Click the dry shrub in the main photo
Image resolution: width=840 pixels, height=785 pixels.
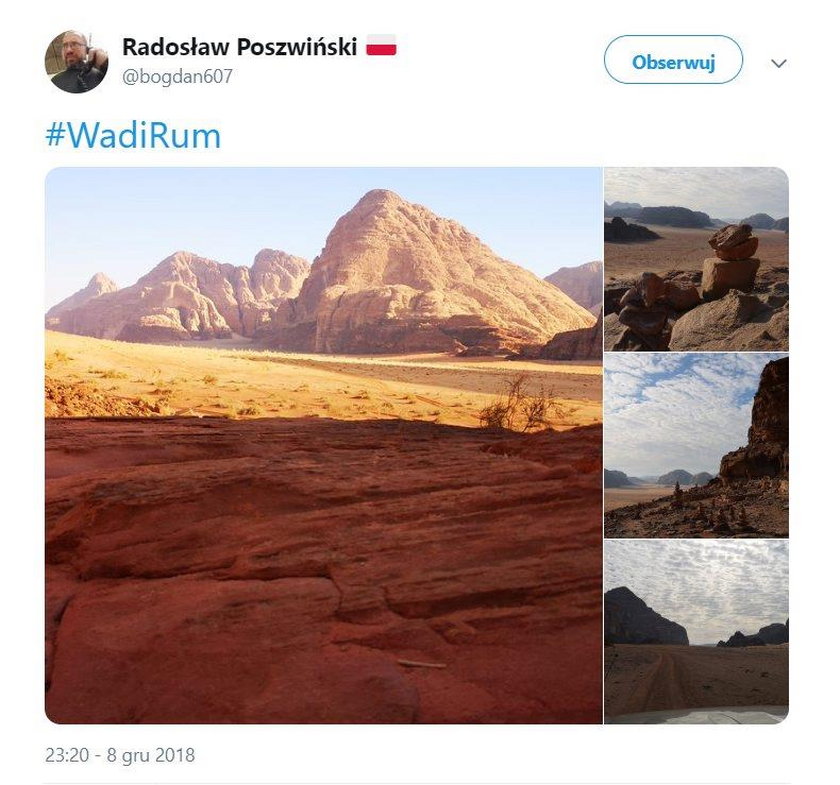pos(515,403)
